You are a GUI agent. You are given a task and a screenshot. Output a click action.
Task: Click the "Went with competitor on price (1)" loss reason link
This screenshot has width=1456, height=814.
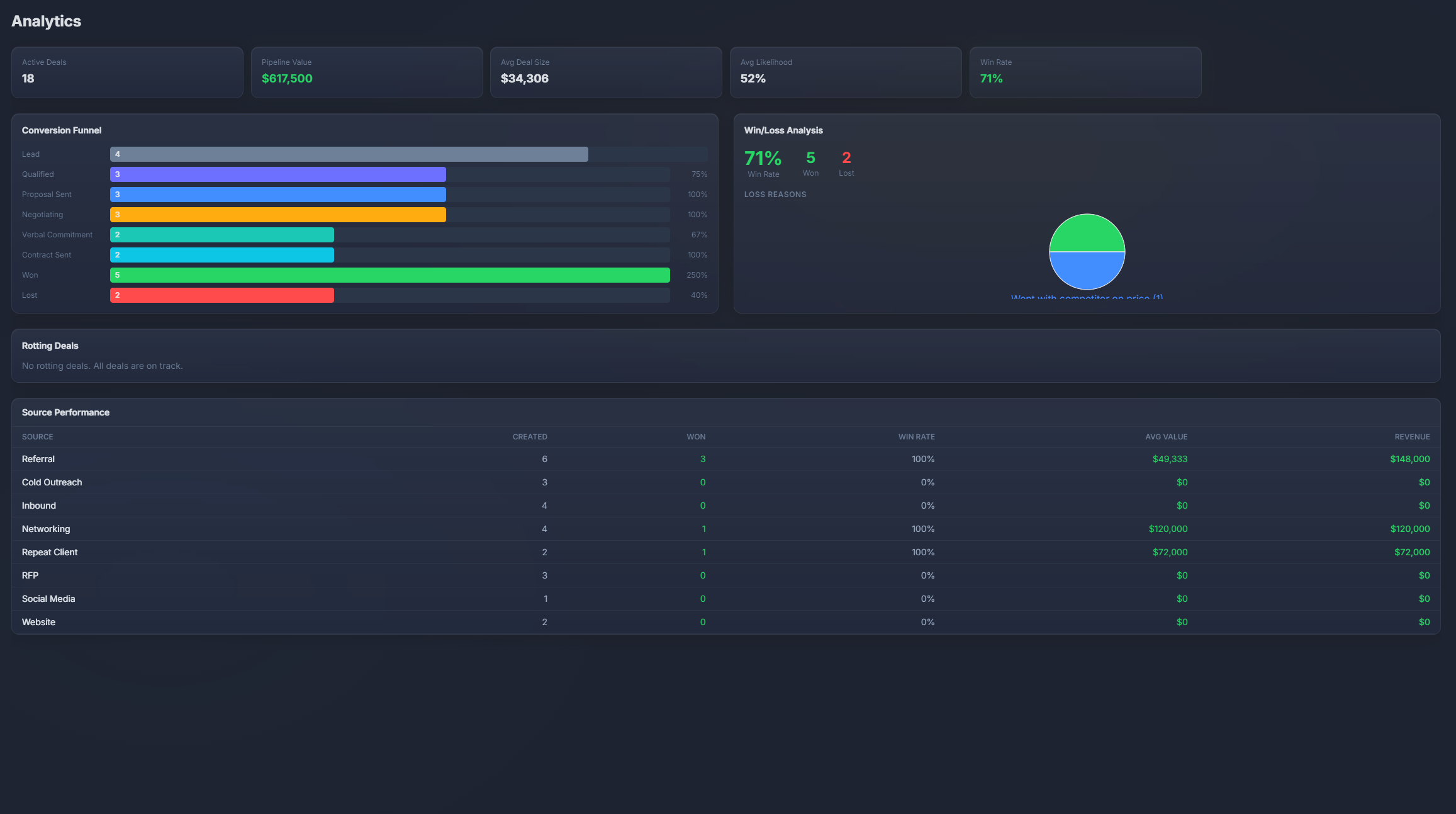[x=1087, y=297]
